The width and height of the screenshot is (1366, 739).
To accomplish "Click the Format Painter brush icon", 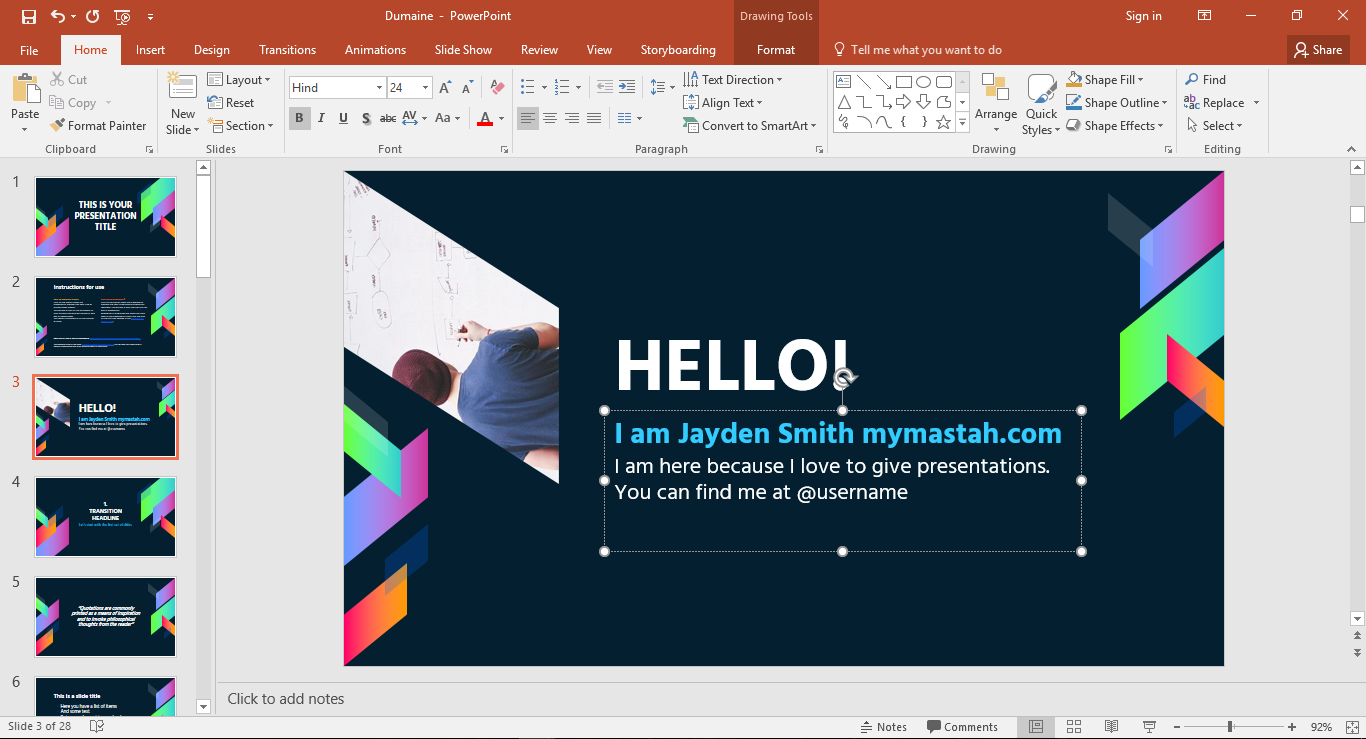I will click(x=58, y=126).
